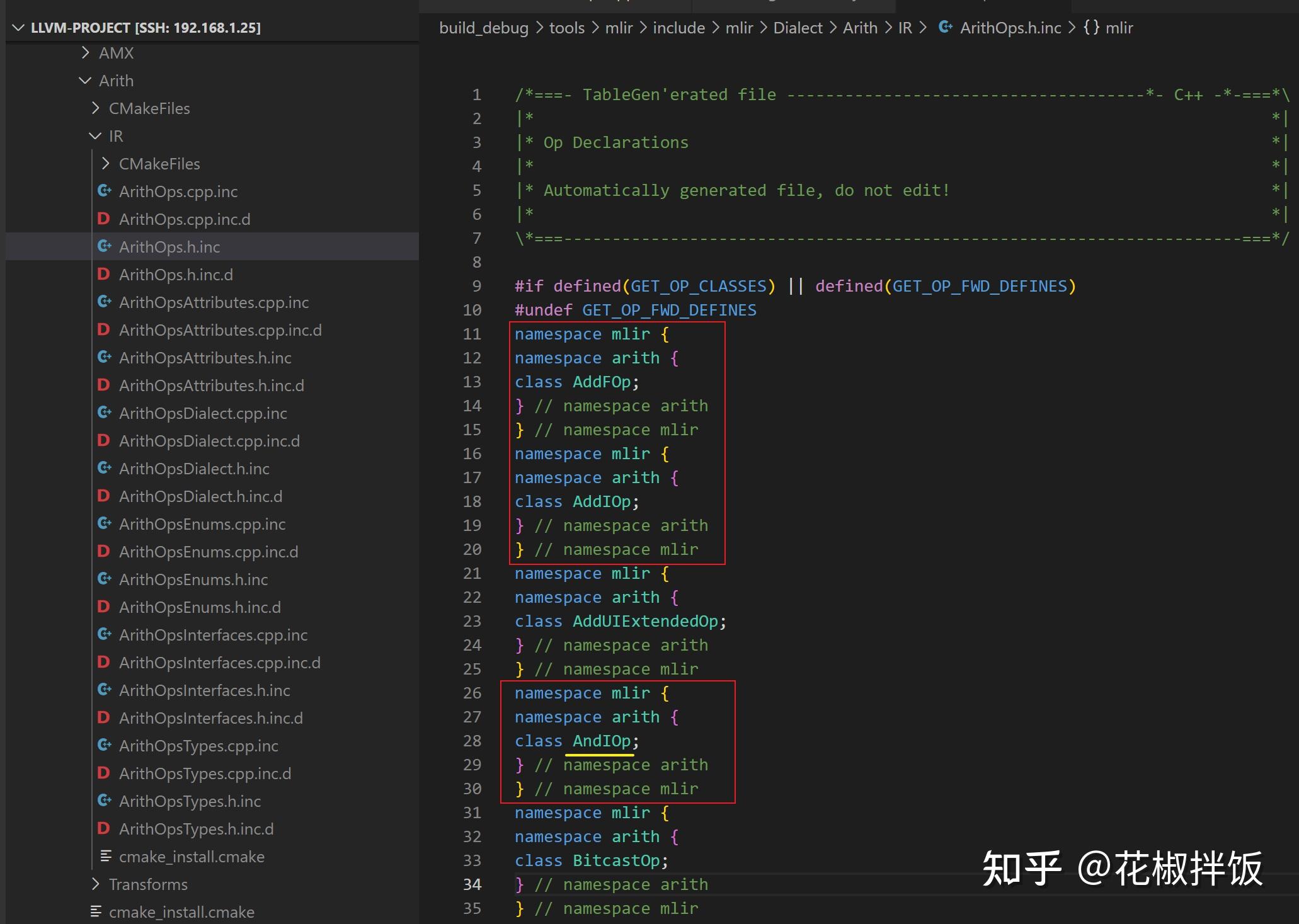Click the C++ file icon in the breadcrumb
The image size is (1299, 924).
coord(946,27)
